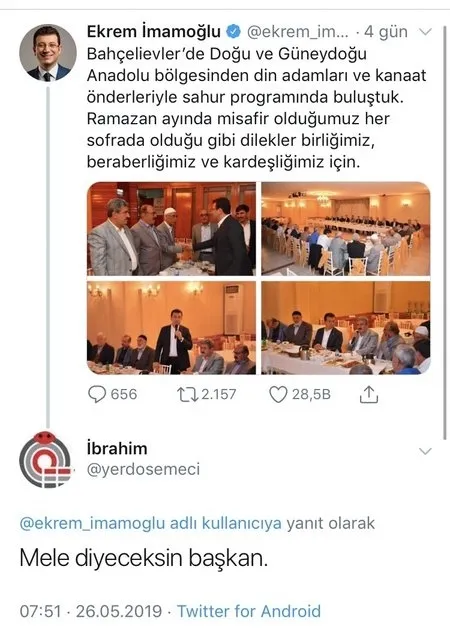Retweet using the retweet arrows icon
Screen dimensions: 450x635
pyautogui.click(x=187, y=394)
